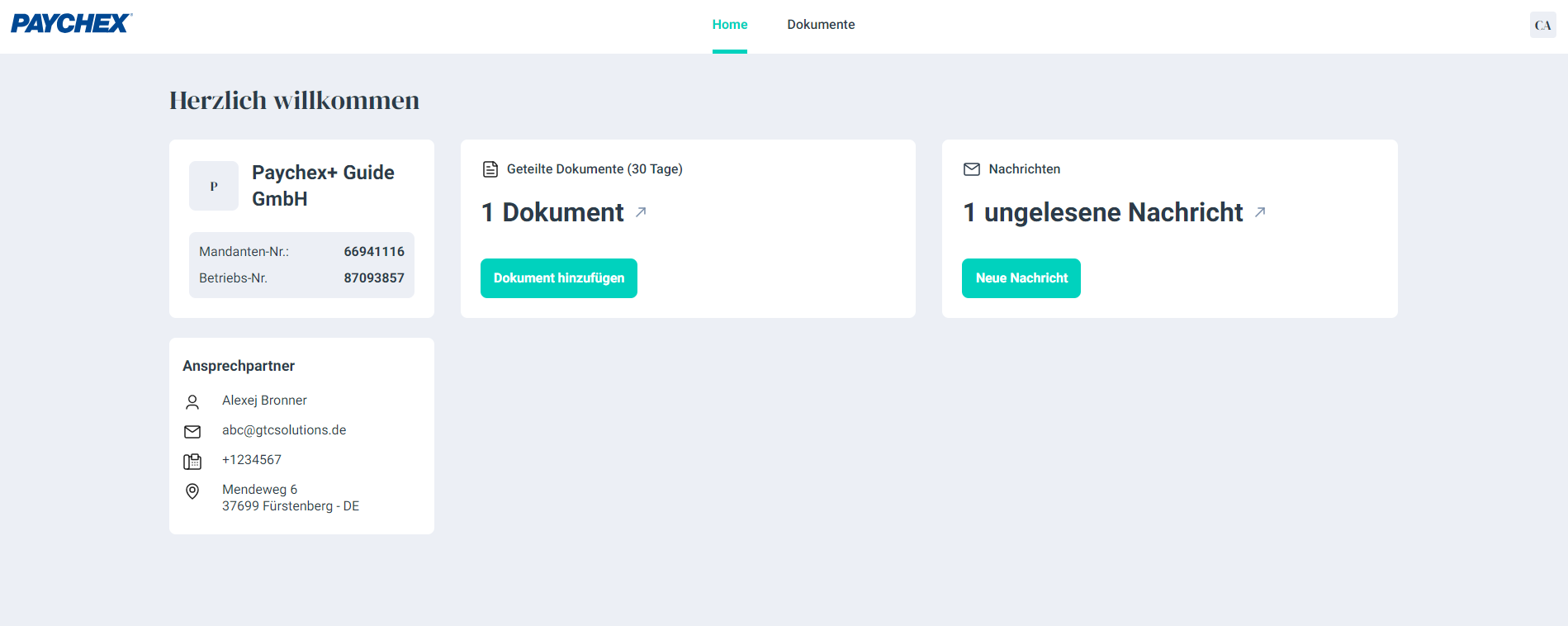The width and height of the screenshot is (1568, 626).
Task: Click the 37699 Fürstenberg - DE line
Action: pyautogui.click(x=291, y=506)
